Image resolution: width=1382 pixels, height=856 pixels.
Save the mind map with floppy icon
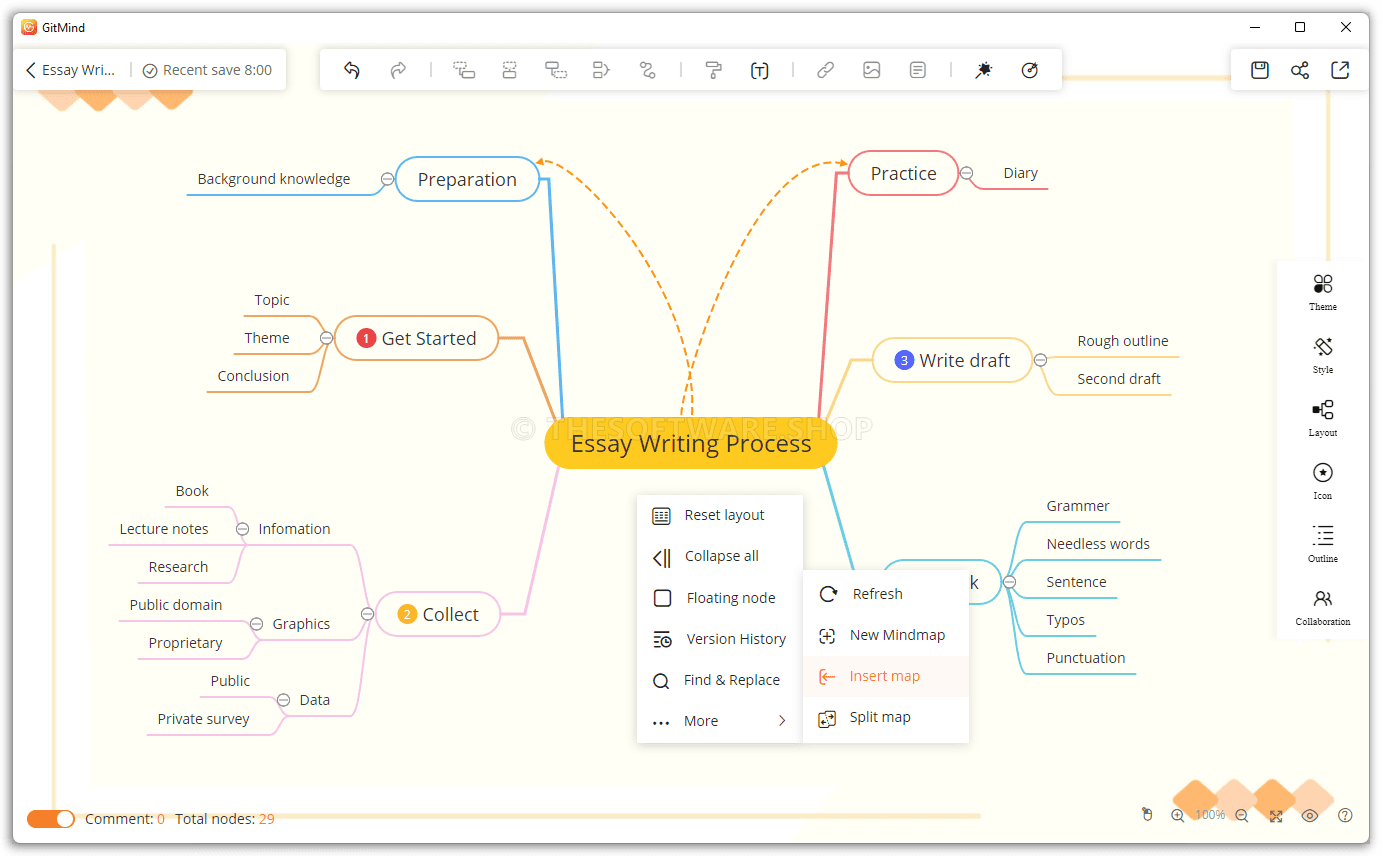1260,70
